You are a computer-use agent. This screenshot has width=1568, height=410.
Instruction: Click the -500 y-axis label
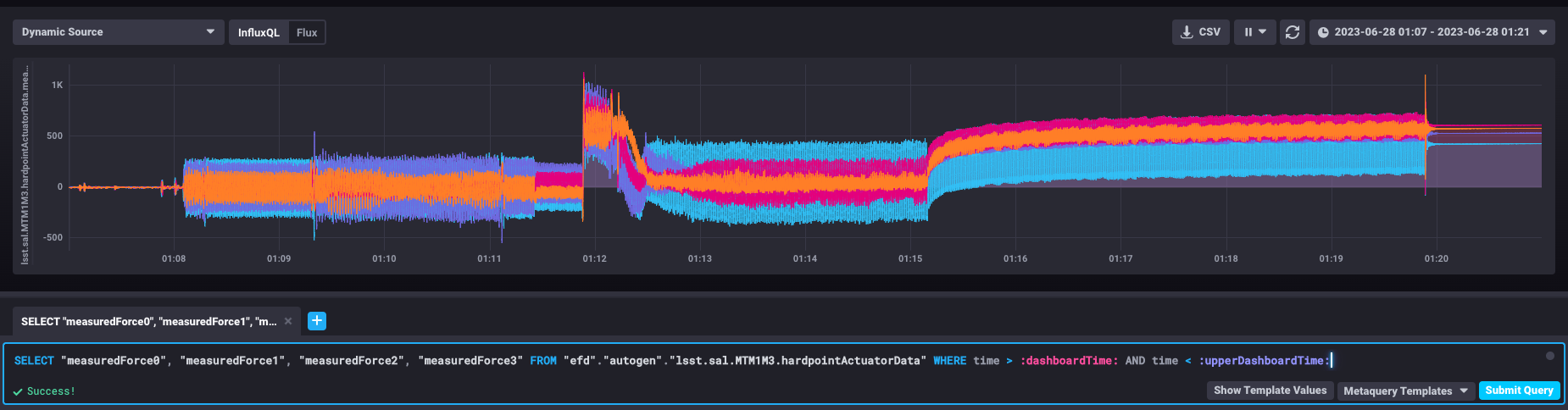pos(53,237)
